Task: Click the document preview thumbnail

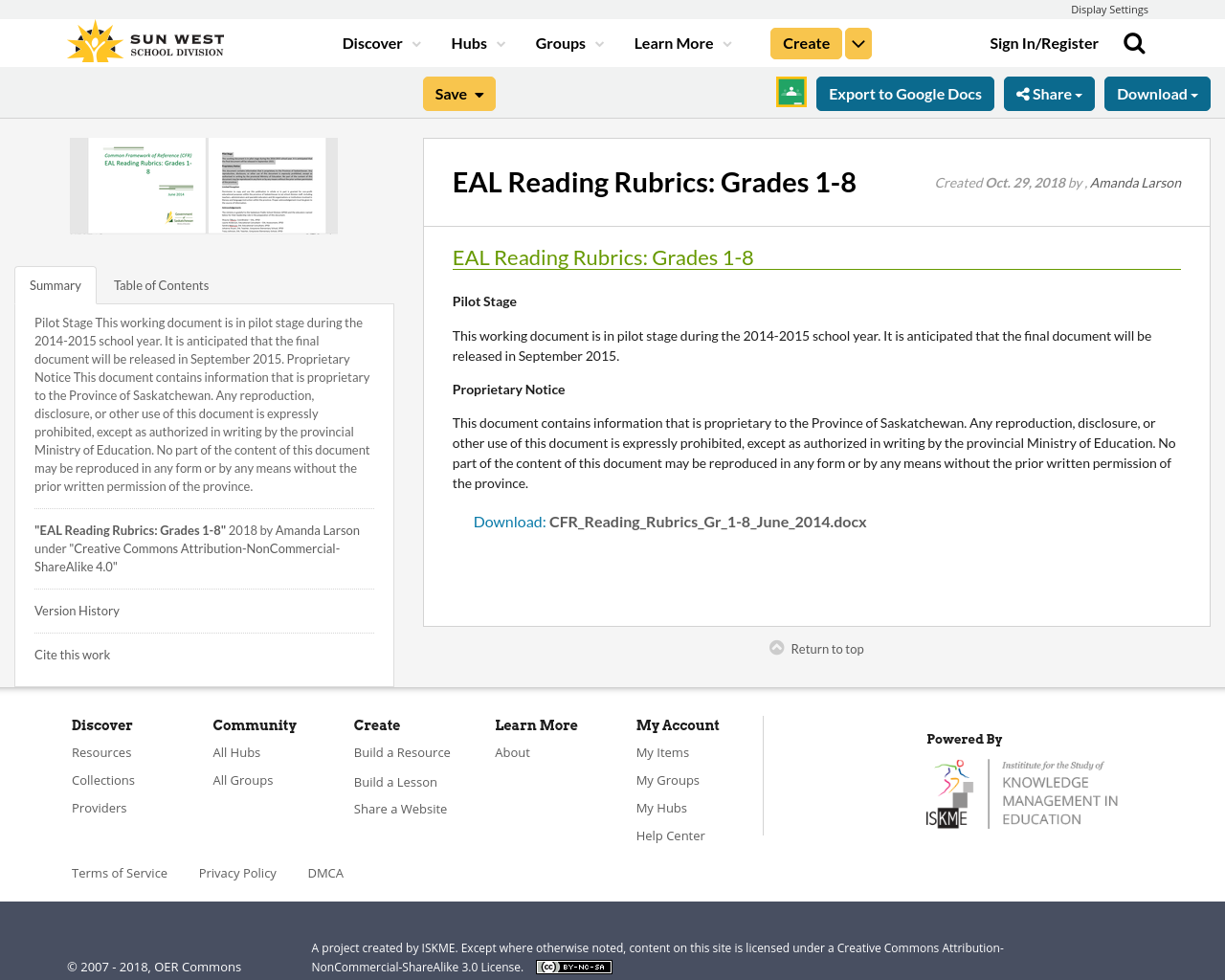Action: pos(203,185)
